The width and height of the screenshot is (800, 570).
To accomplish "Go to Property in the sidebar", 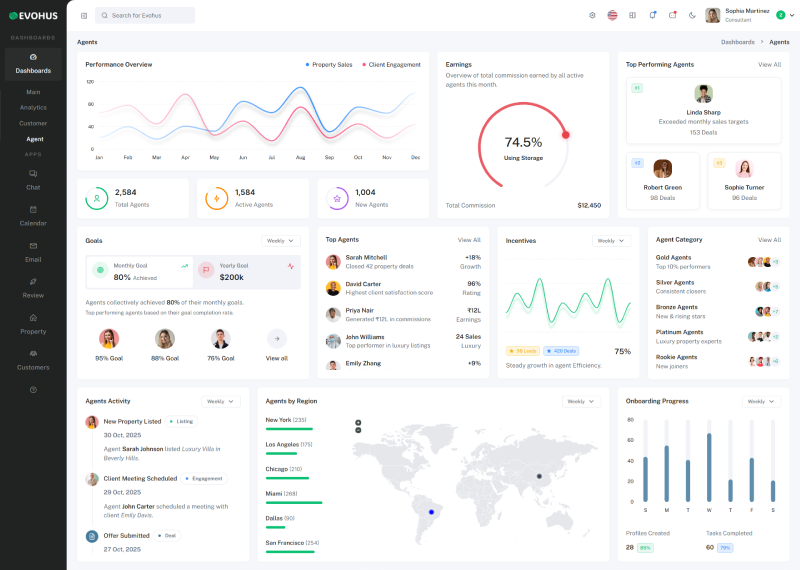I will tap(33, 323).
